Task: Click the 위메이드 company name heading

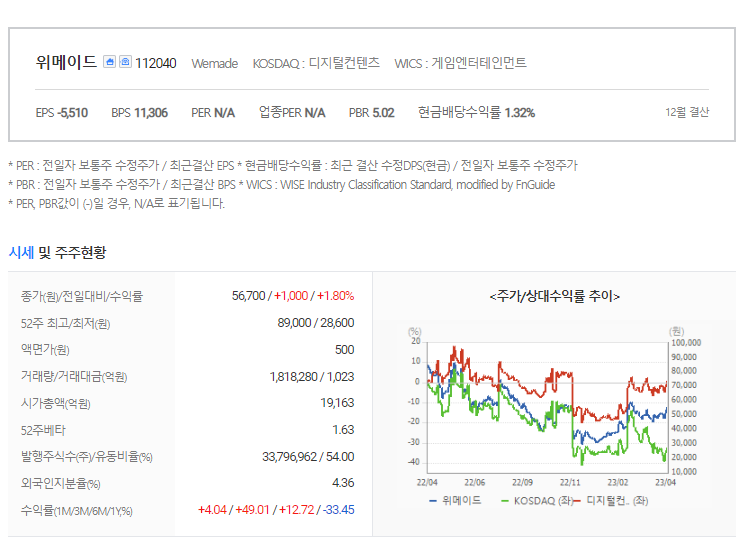Action: [66, 62]
